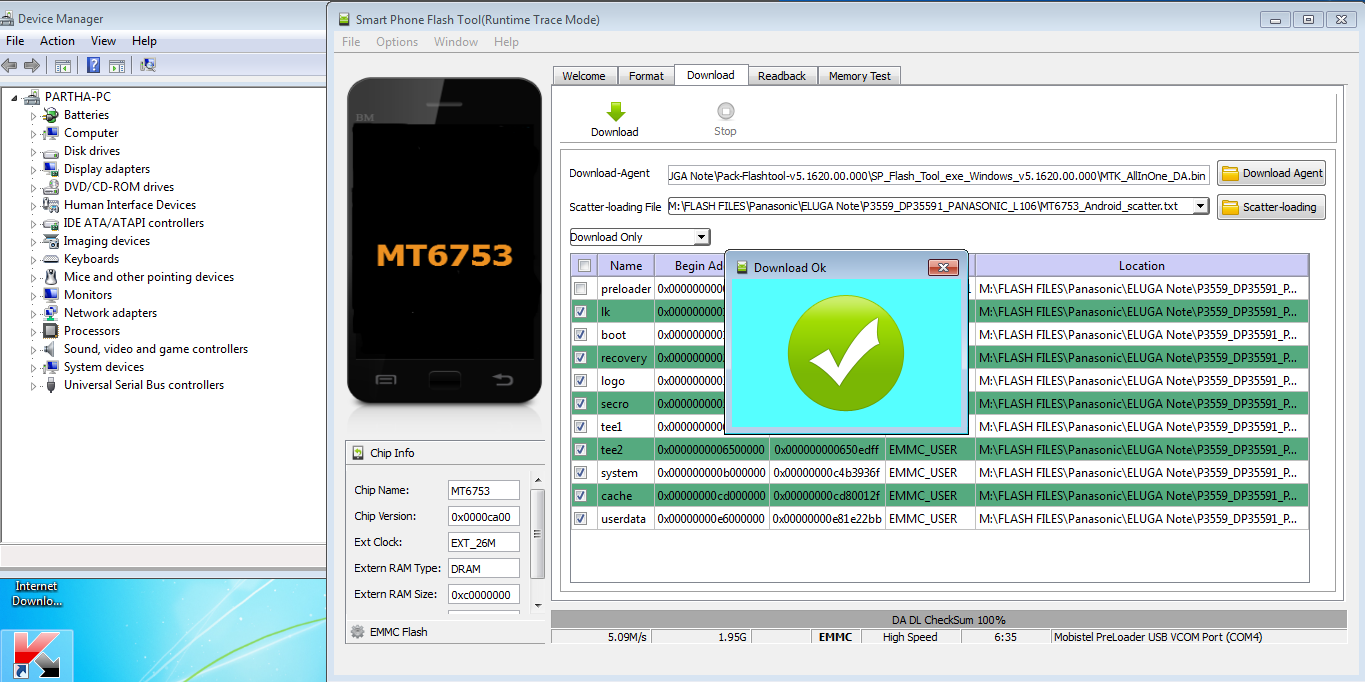The width and height of the screenshot is (1365, 682).
Task: Click the Universal Serial Bus controllers icon
Action: (x=51, y=385)
